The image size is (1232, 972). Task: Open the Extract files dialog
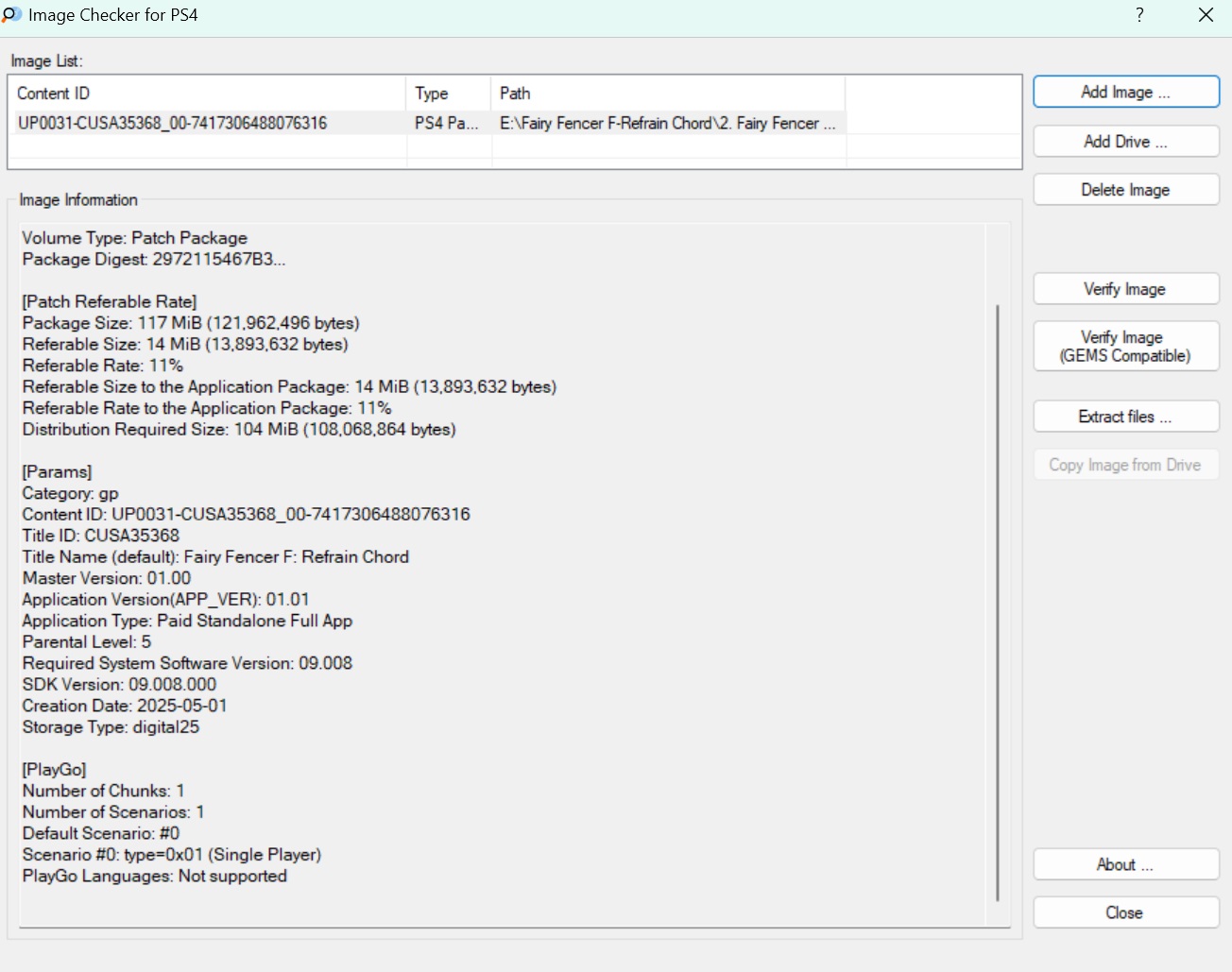coord(1125,417)
